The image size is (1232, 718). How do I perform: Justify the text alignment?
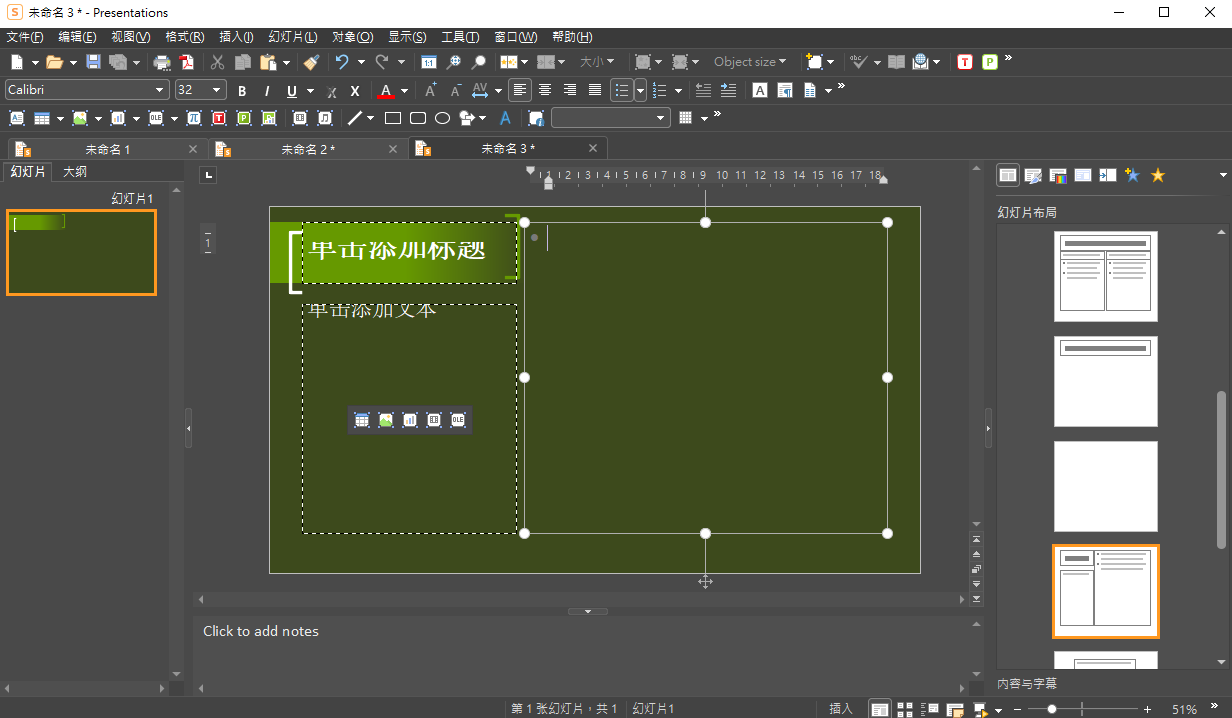pos(595,90)
